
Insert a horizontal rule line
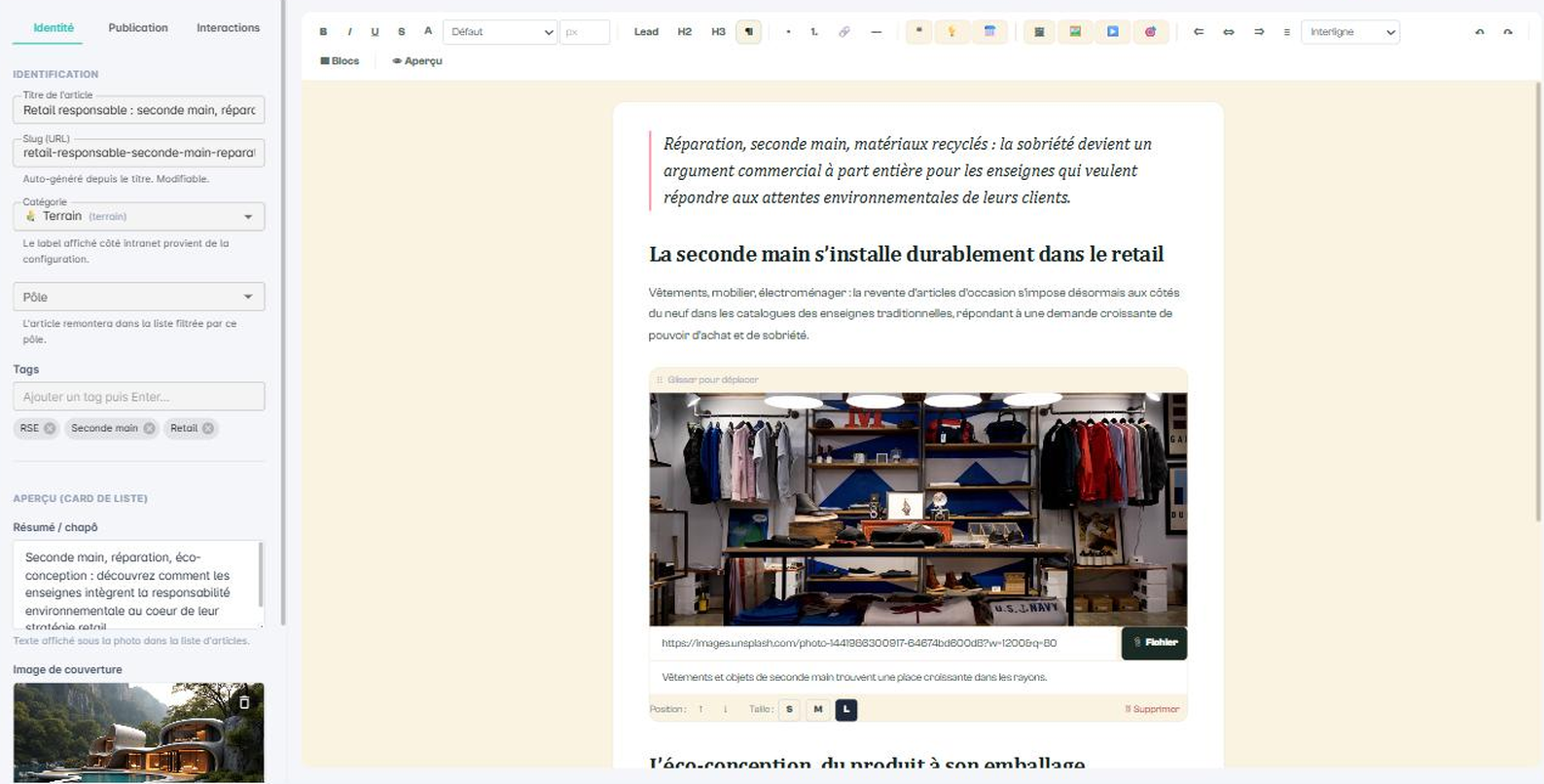pyautogui.click(x=876, y=32)
